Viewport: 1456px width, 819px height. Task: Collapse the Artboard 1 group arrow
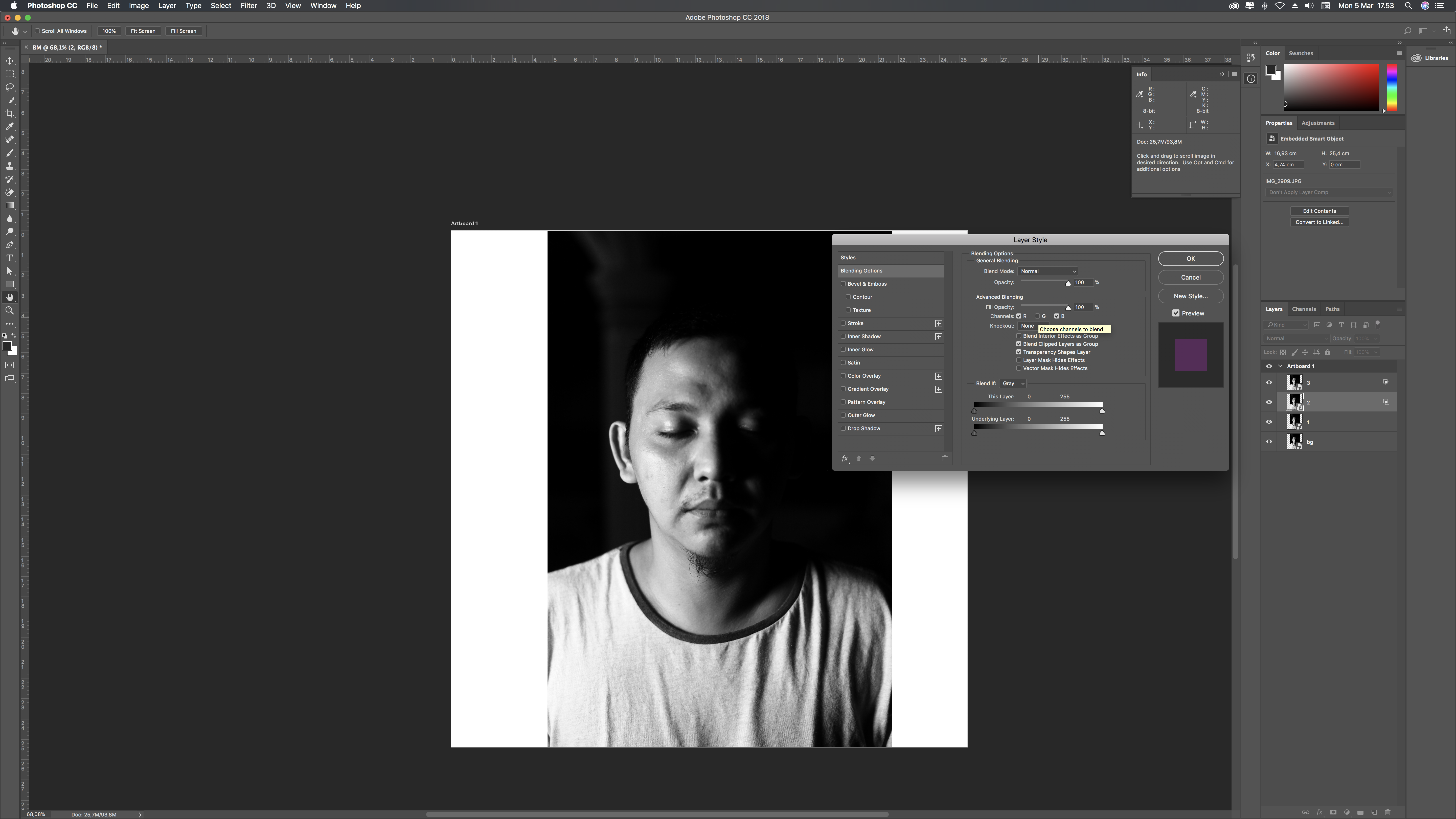pyautogui.click(x=1281, y=366)
